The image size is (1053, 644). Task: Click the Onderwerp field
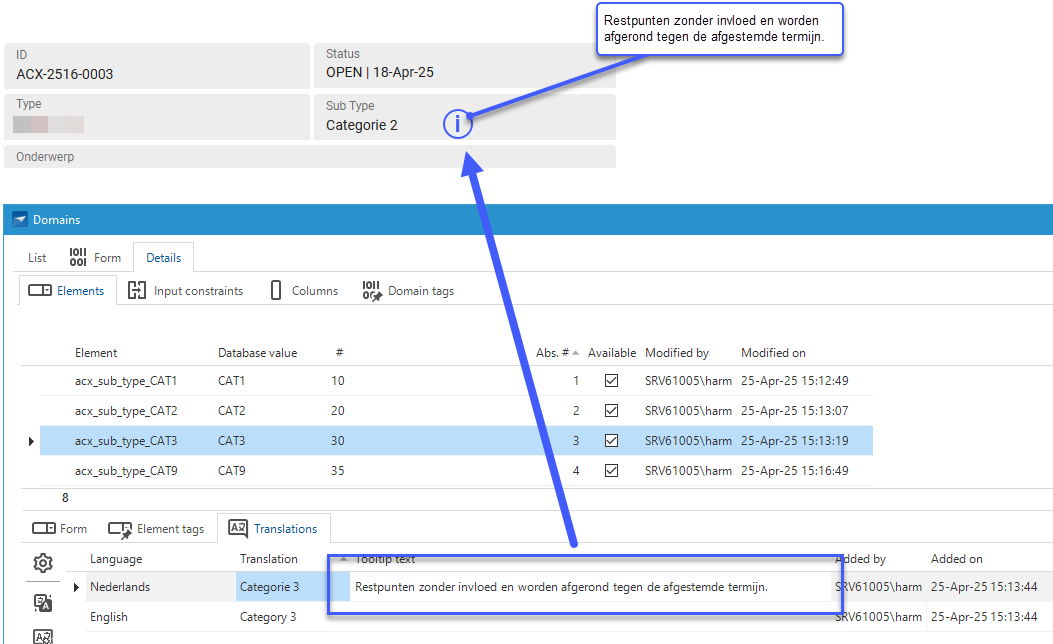click(310, 156)
